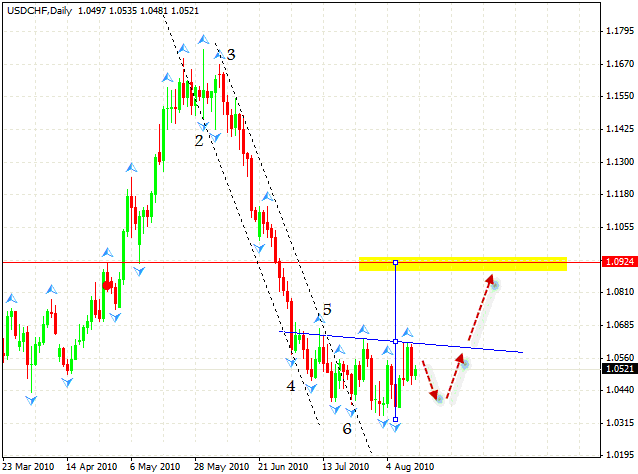
Task: Select the 1.0560 price axis label
Action: [x=620, y=358]
